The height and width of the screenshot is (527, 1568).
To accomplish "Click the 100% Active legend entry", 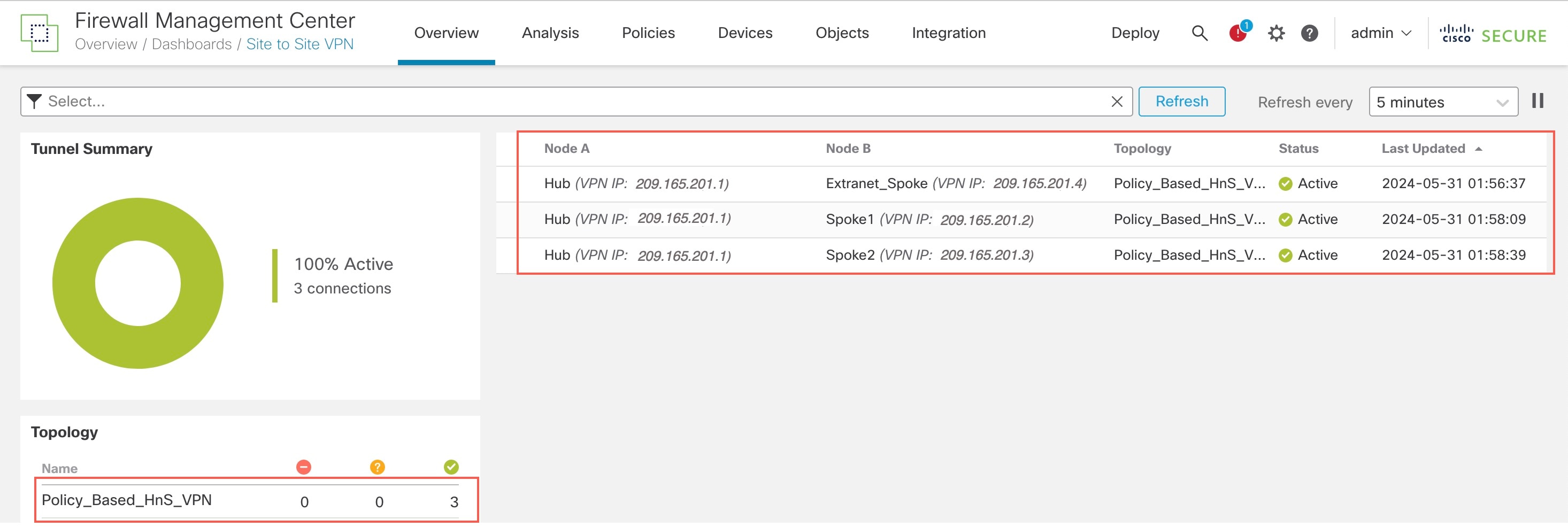I will click(343, 264).
